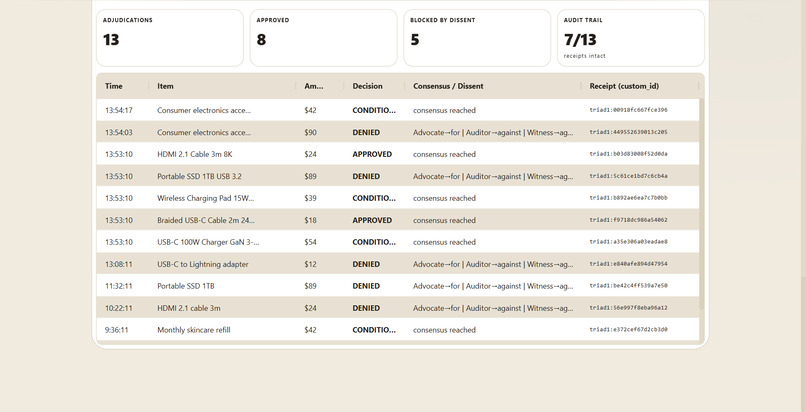Select the 13:54:03 timestamp cell
The height and width of the screenshot is (412, 806).
click(119, 133)
